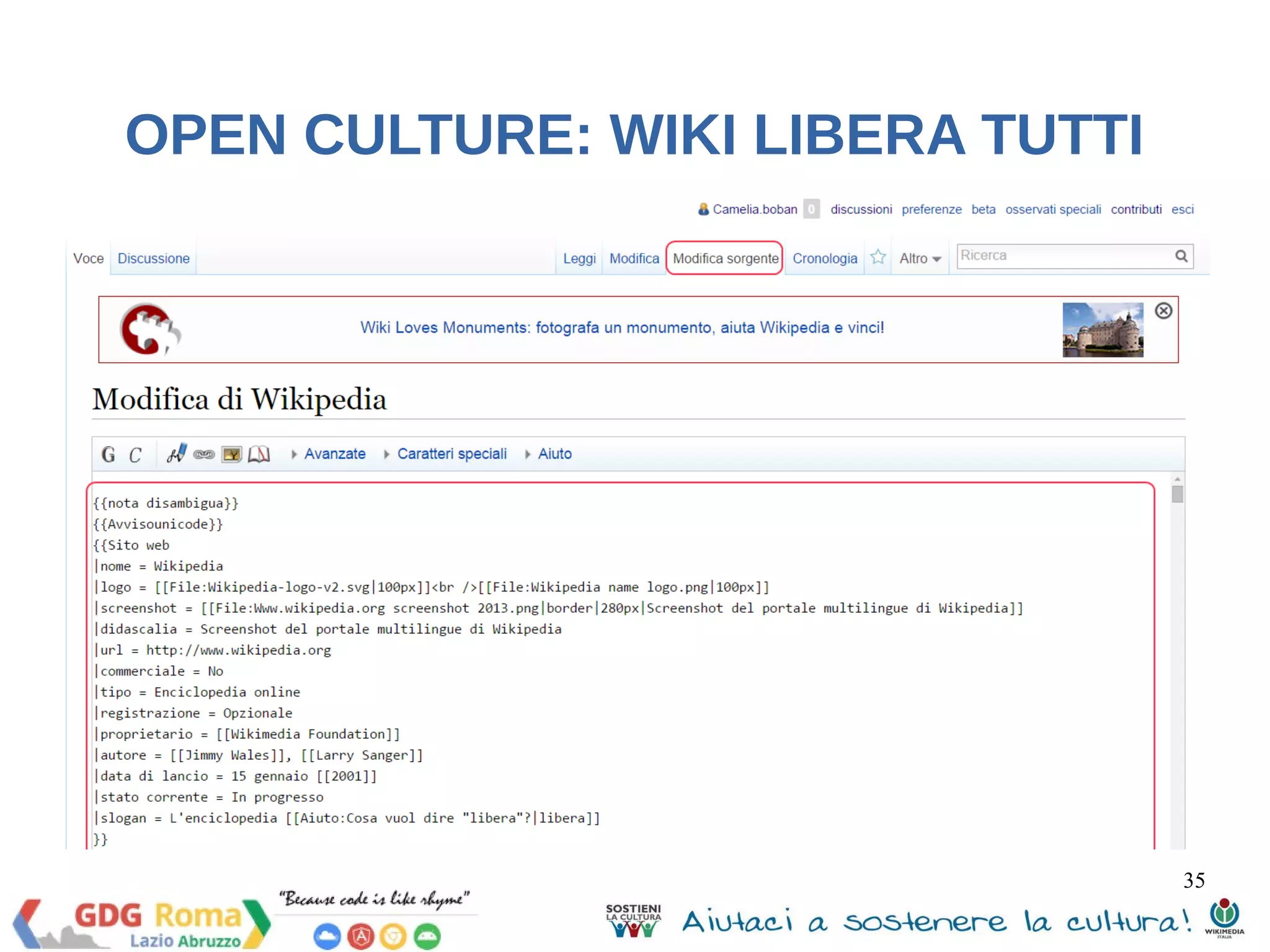Select the Modifica sorgente tab
1270x952 pixels.
click(725, 259)
